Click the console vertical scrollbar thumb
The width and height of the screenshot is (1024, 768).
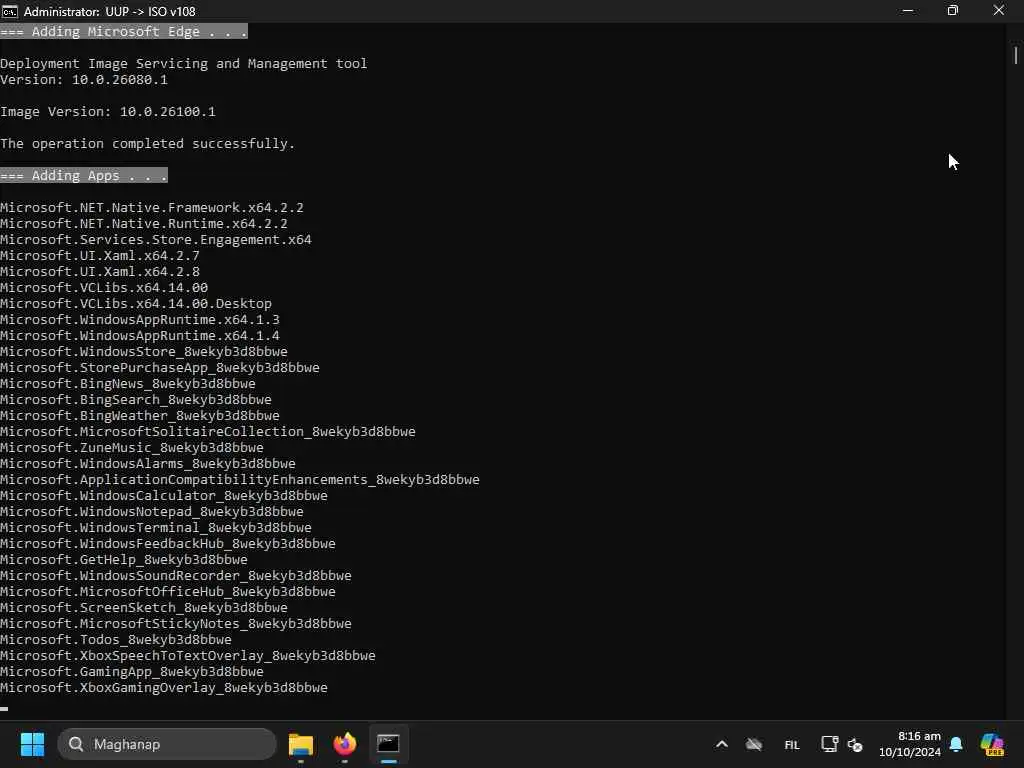(1016, 55)
